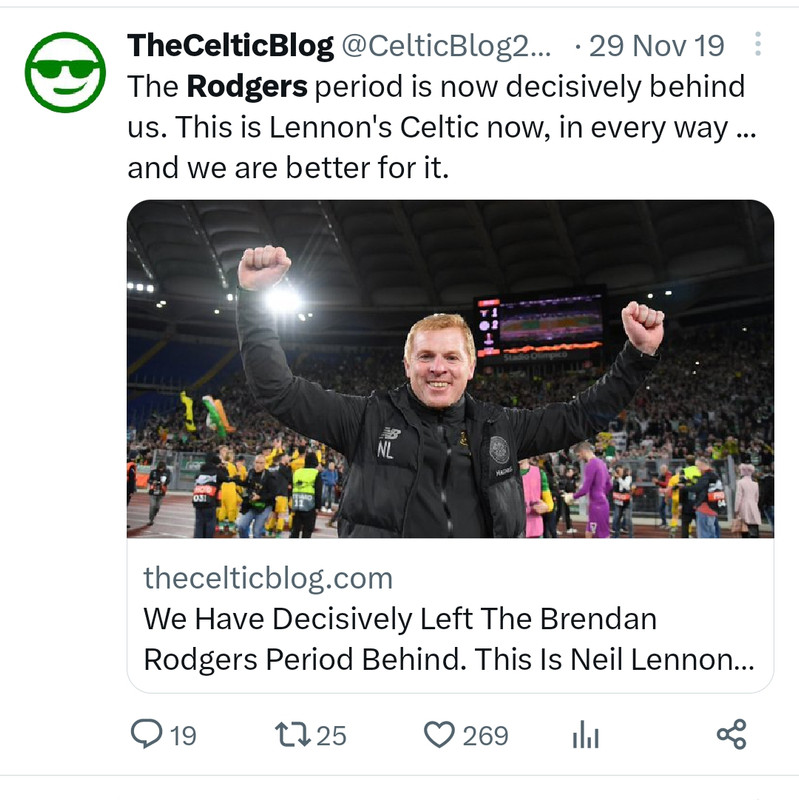Select the bold Rodgers keyword
The width and height of the screenshot is (799, 800).
247,87
